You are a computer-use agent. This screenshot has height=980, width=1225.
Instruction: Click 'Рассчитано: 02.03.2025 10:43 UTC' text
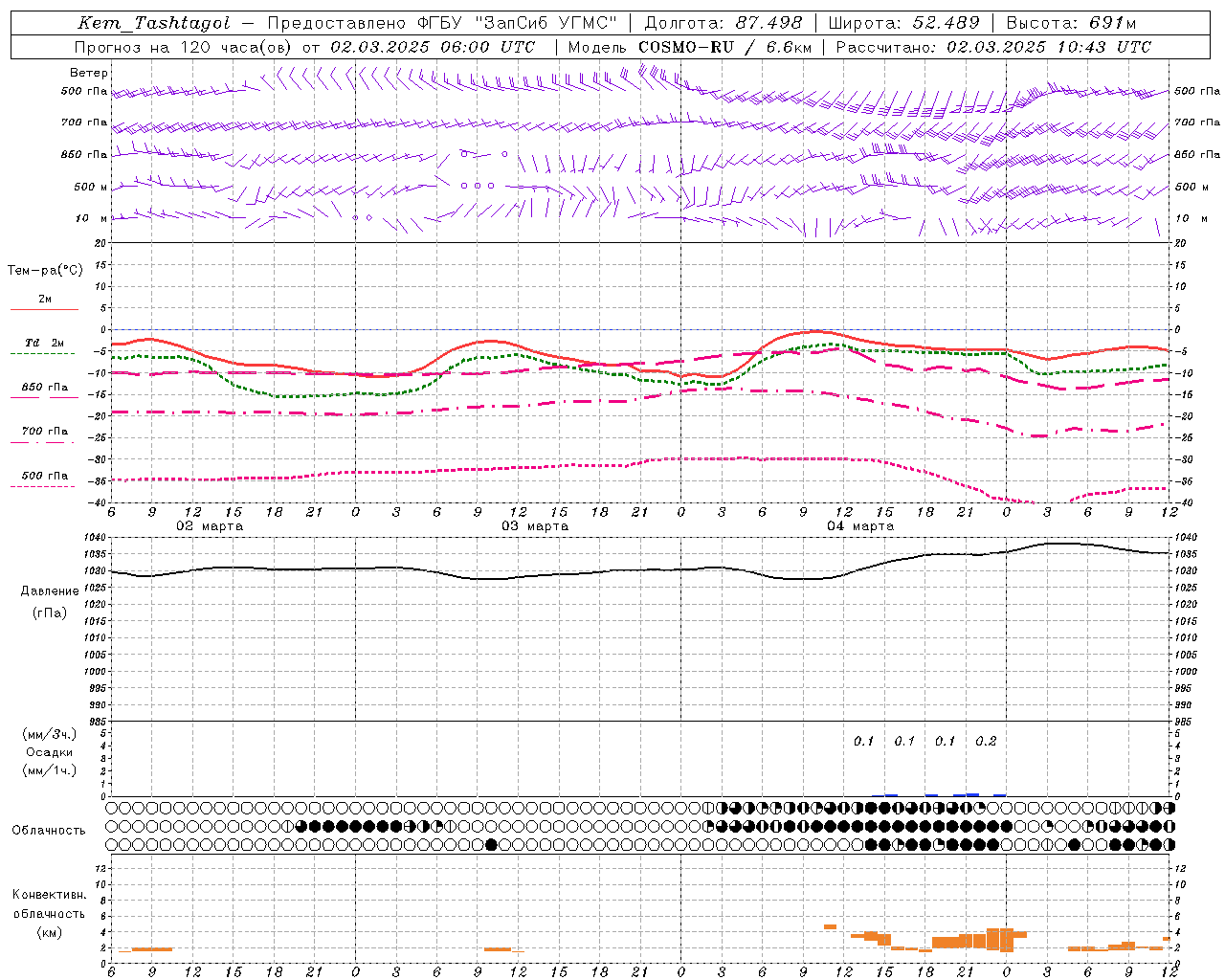coord(993,47)
